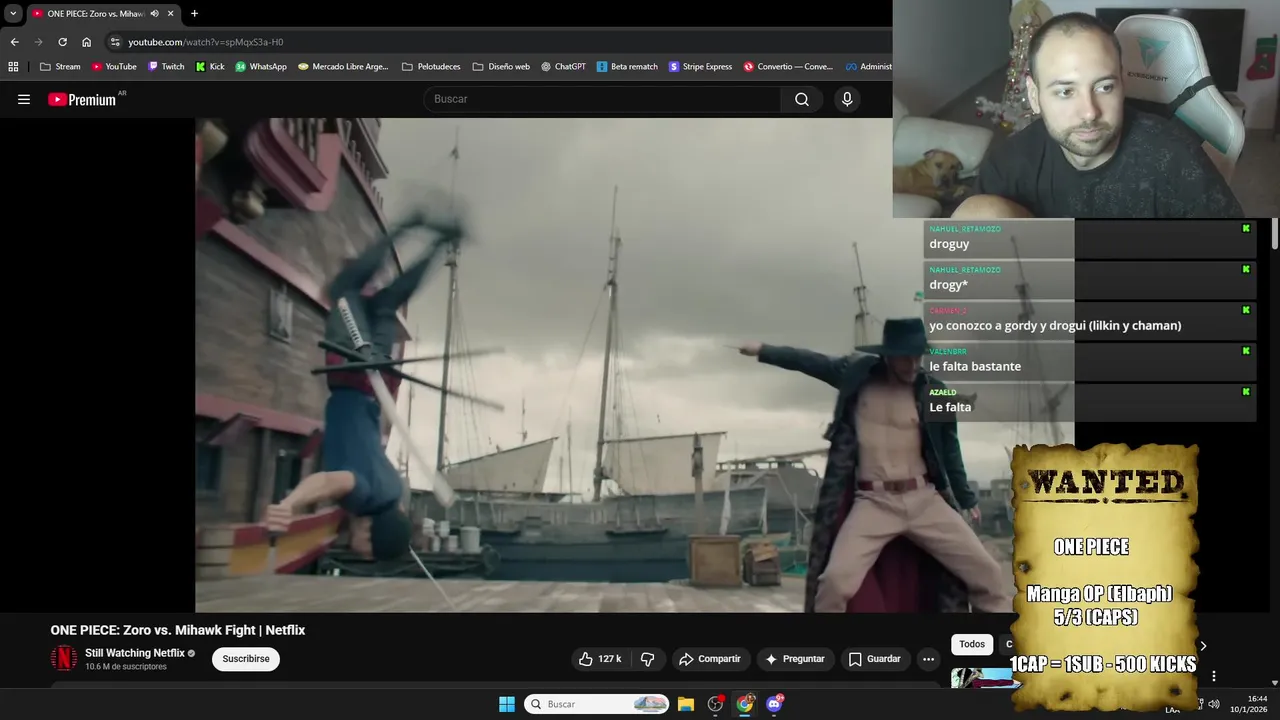Select the Todos filter chip
1280x720 pixels.
[x=972, y=645]
